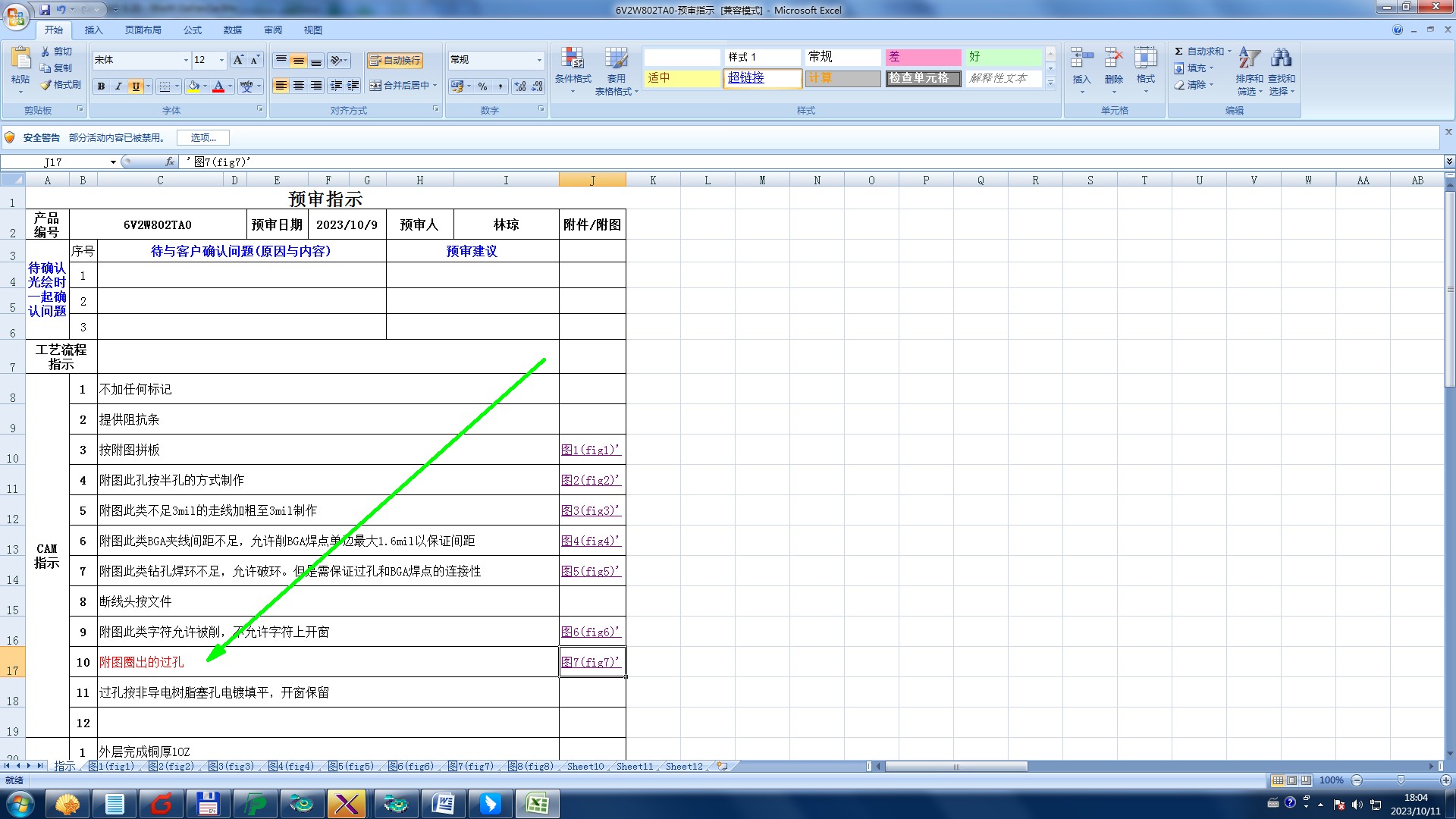Click the decrease decimal icon
The image size is (1456, 819).
point(537,86)
